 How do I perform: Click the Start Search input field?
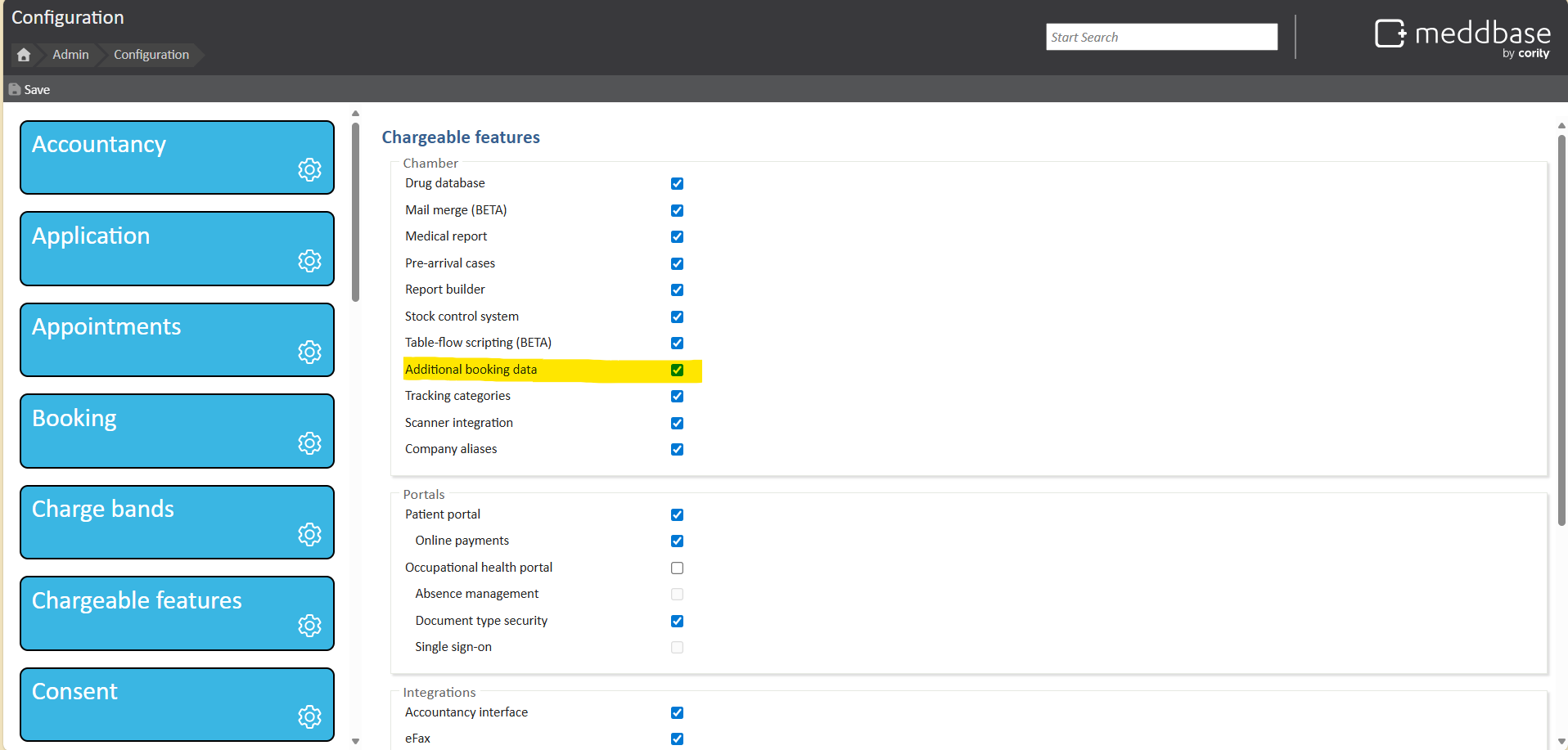1160,37
